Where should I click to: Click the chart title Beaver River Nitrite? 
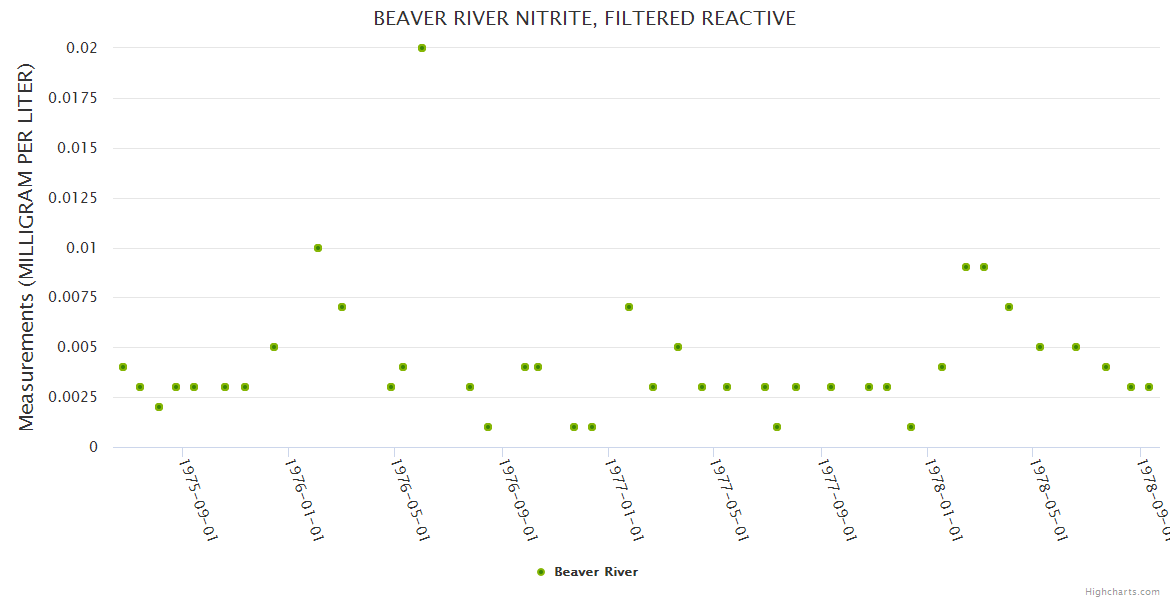click(585, 19)
